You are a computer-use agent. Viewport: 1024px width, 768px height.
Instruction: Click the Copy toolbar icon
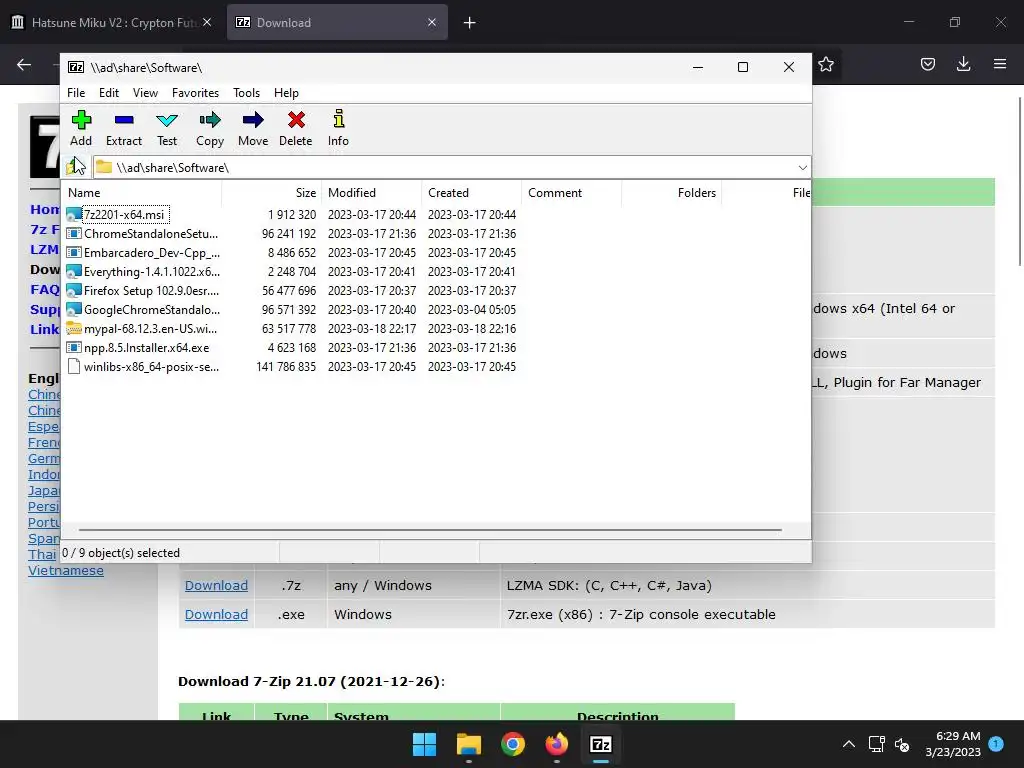point(210,120)
